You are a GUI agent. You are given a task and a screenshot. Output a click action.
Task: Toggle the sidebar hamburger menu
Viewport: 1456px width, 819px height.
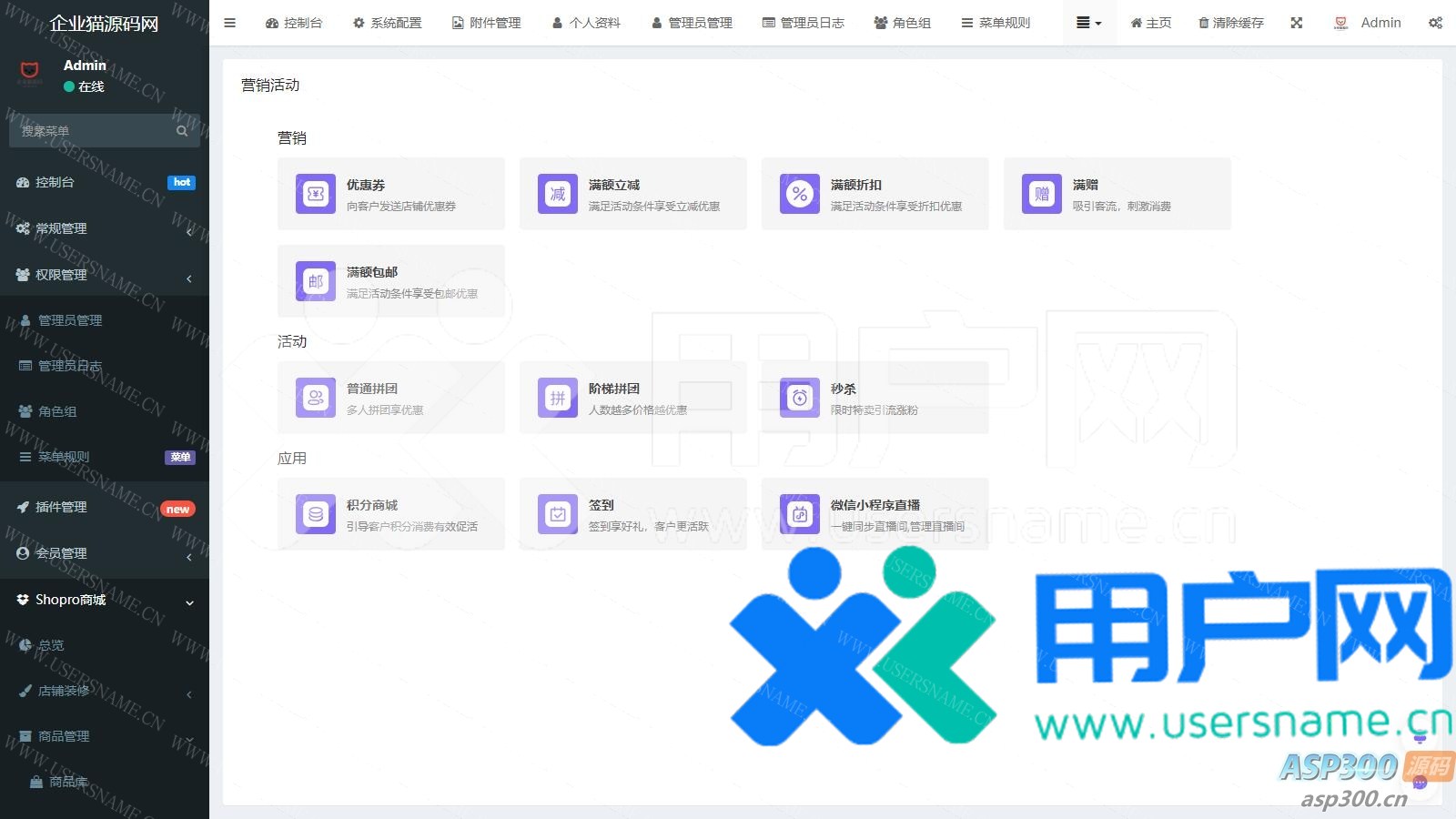230,23
